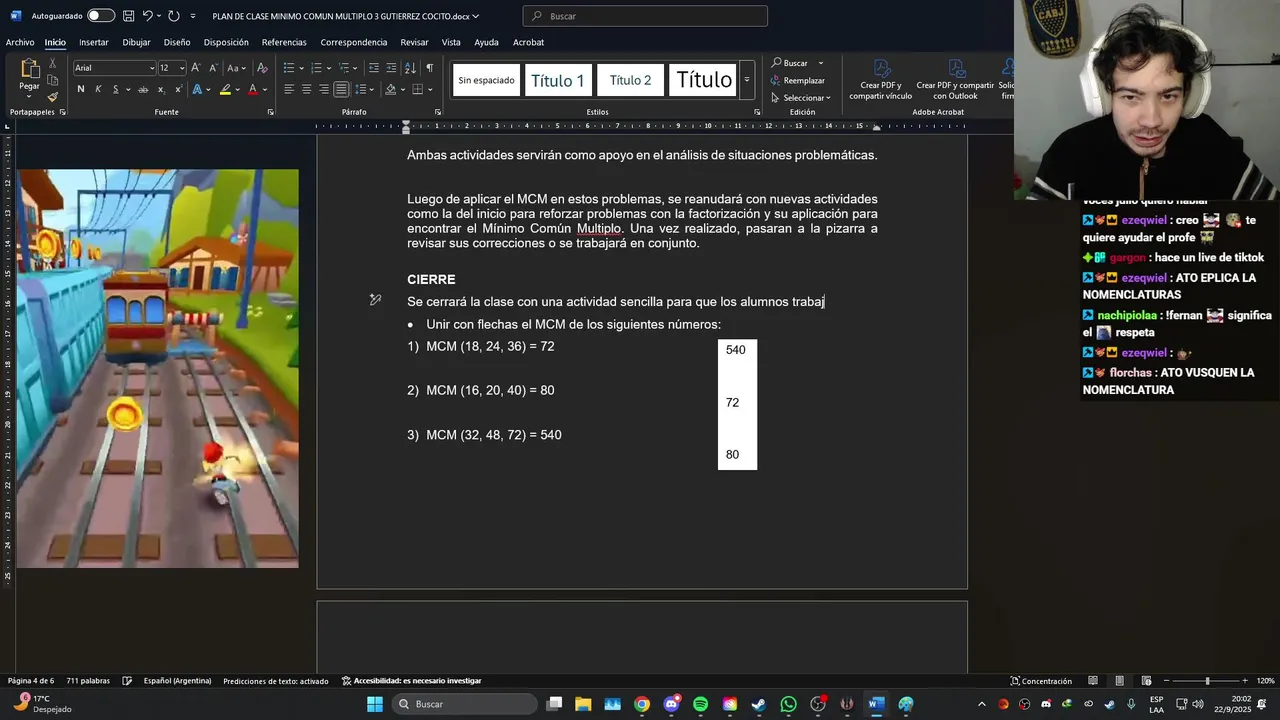Clear all formatting with eraser A icon

point(262,67)
